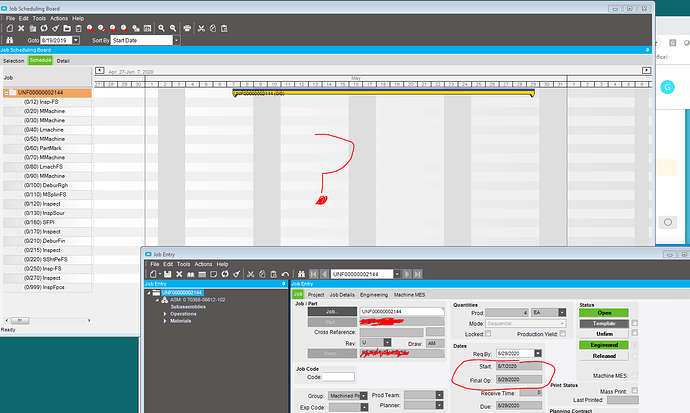Click the Engineered status button
Image resolution: width=690 pixels, height=413 pixels.
[604, 345]
